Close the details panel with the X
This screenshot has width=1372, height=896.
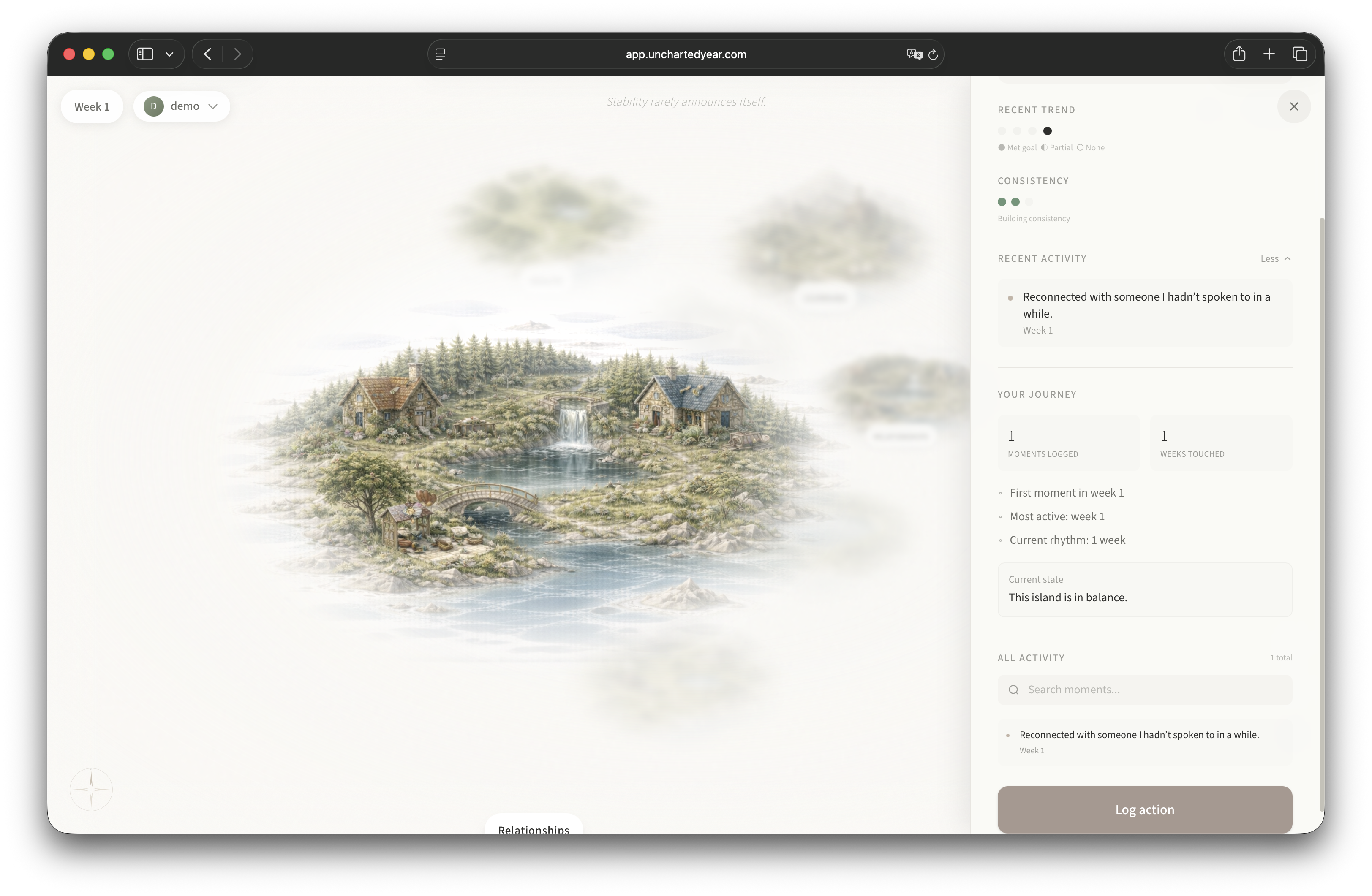tap(1293, 106)
